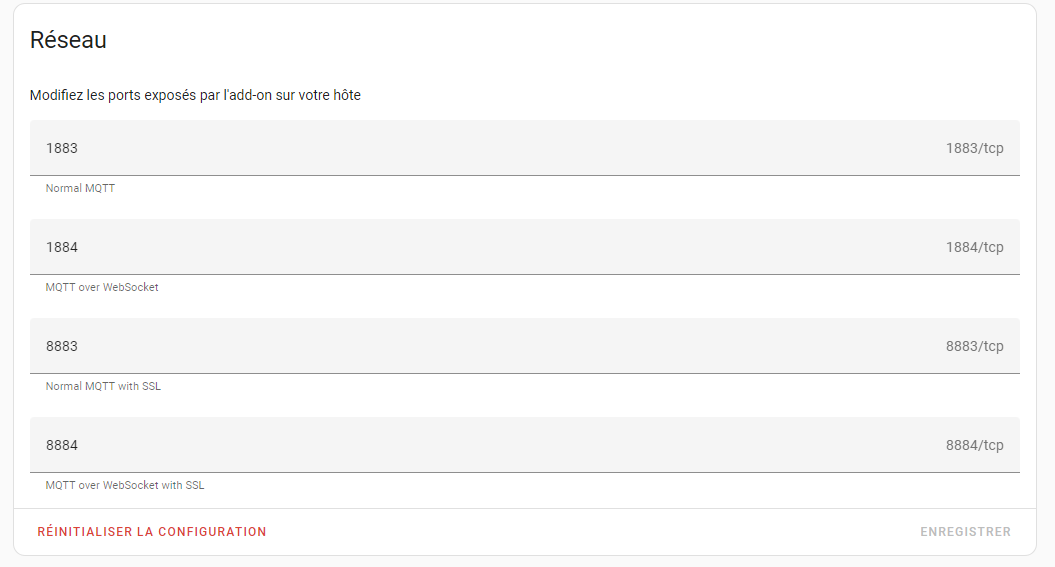1055x567 pixels.
Task: Click the Réseau card heading
Action: pos(68,40)
